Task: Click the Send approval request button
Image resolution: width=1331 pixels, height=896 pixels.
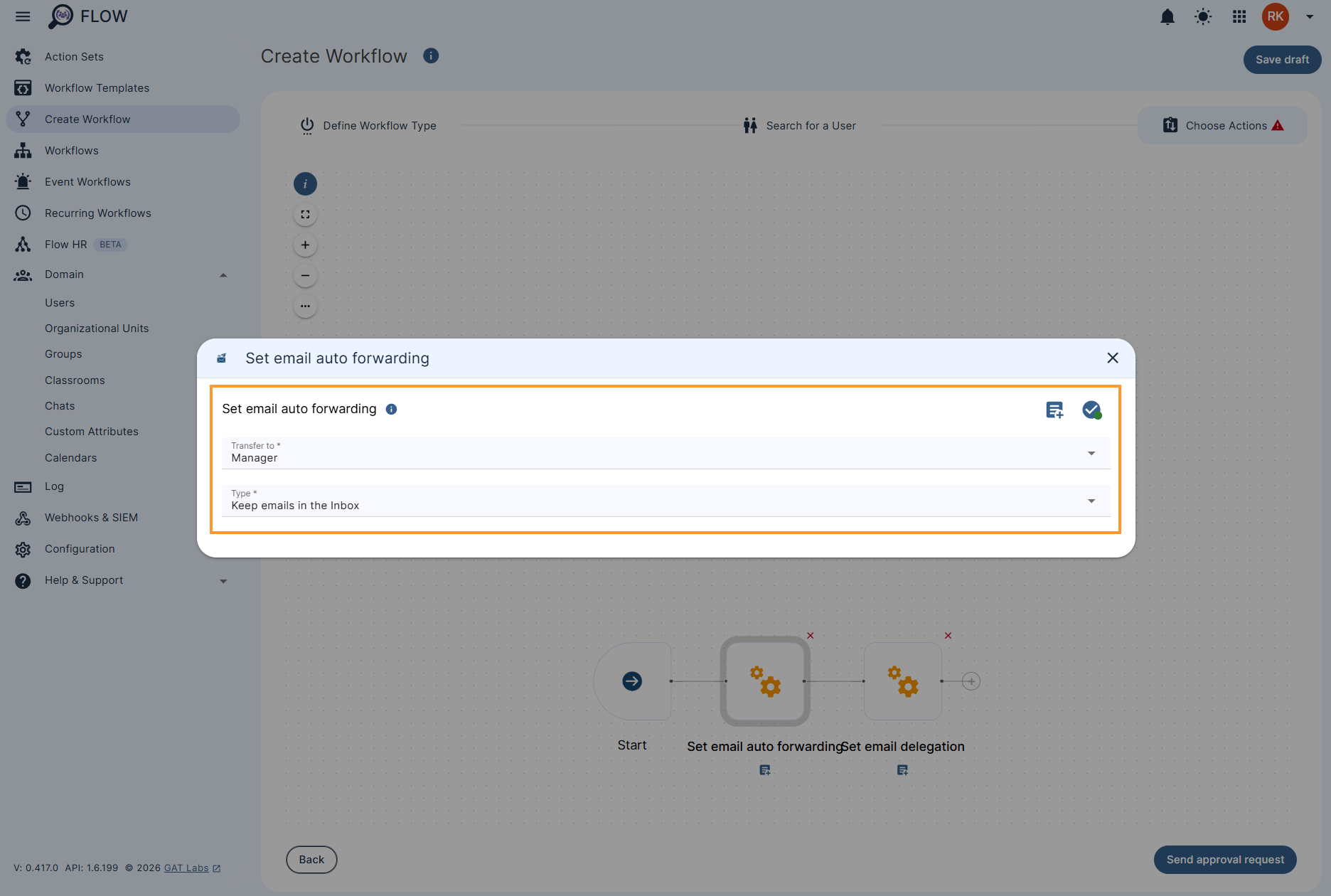Action: click(1224, 859)
